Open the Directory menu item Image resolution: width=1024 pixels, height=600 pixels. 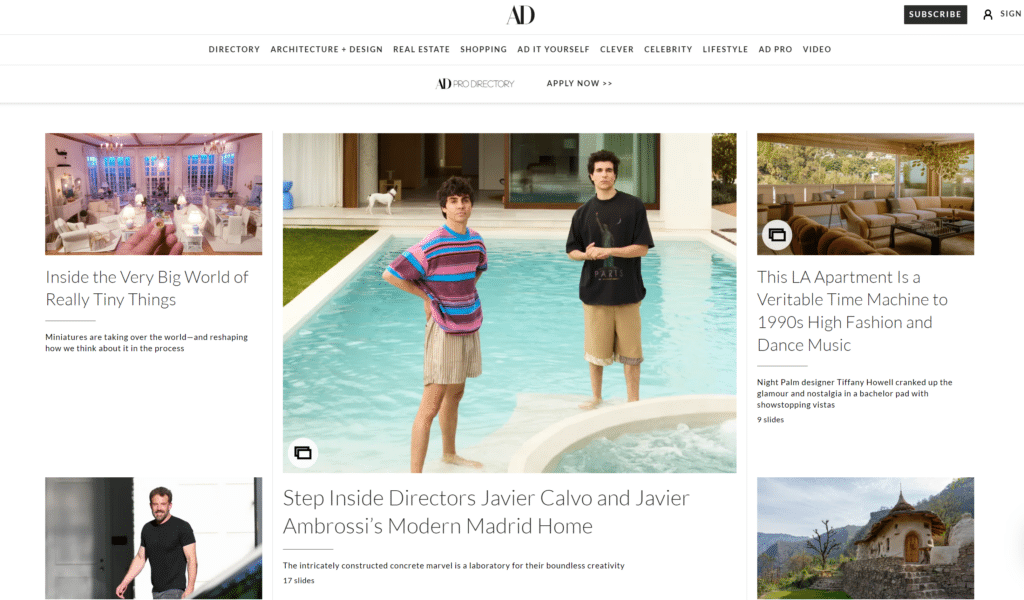point(234,50)
